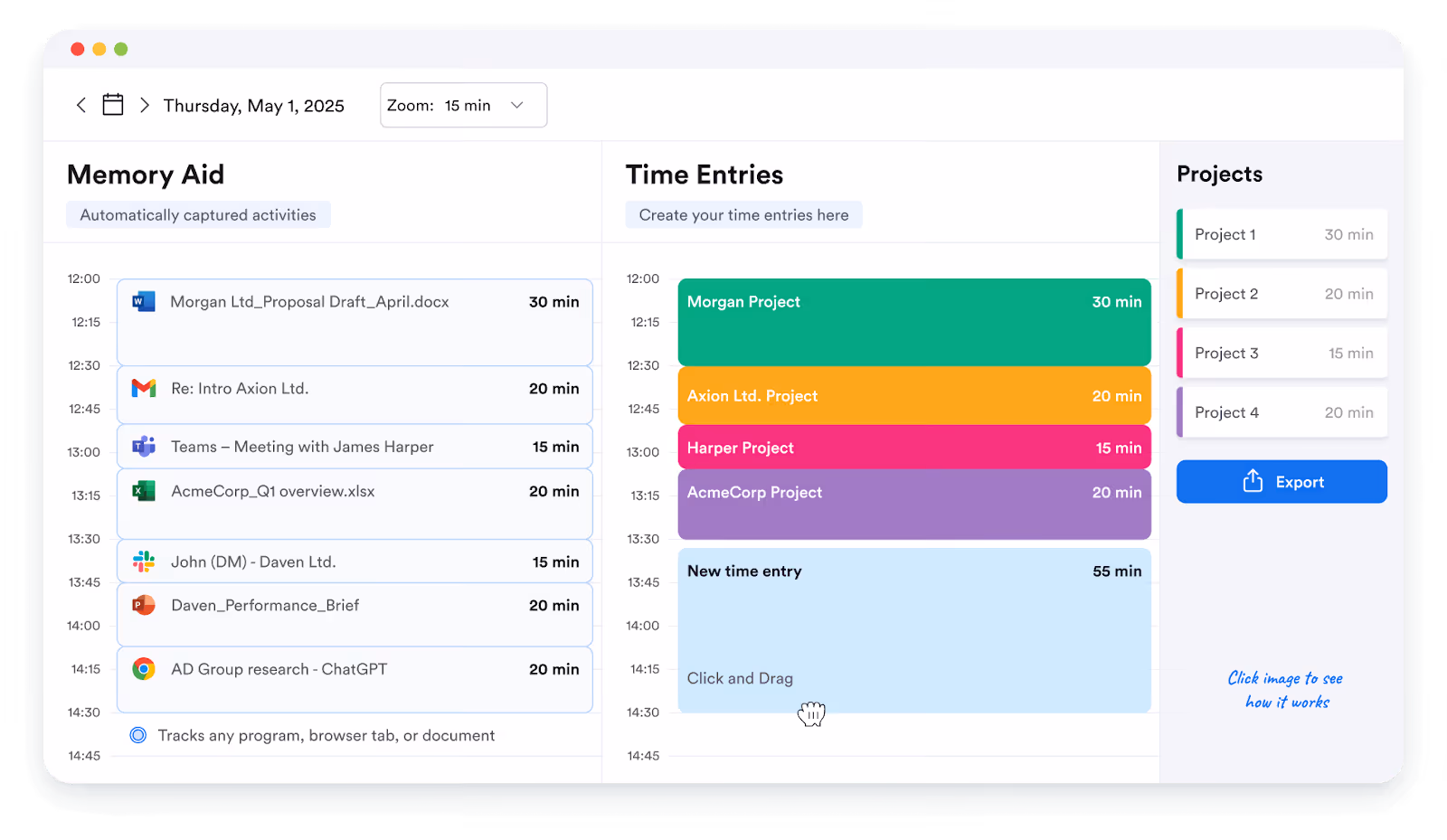
Task: Click 'AcmeCorp_Q1 overview.xlsx' activity
Action: pyautogui.click(x=355, y=504)
